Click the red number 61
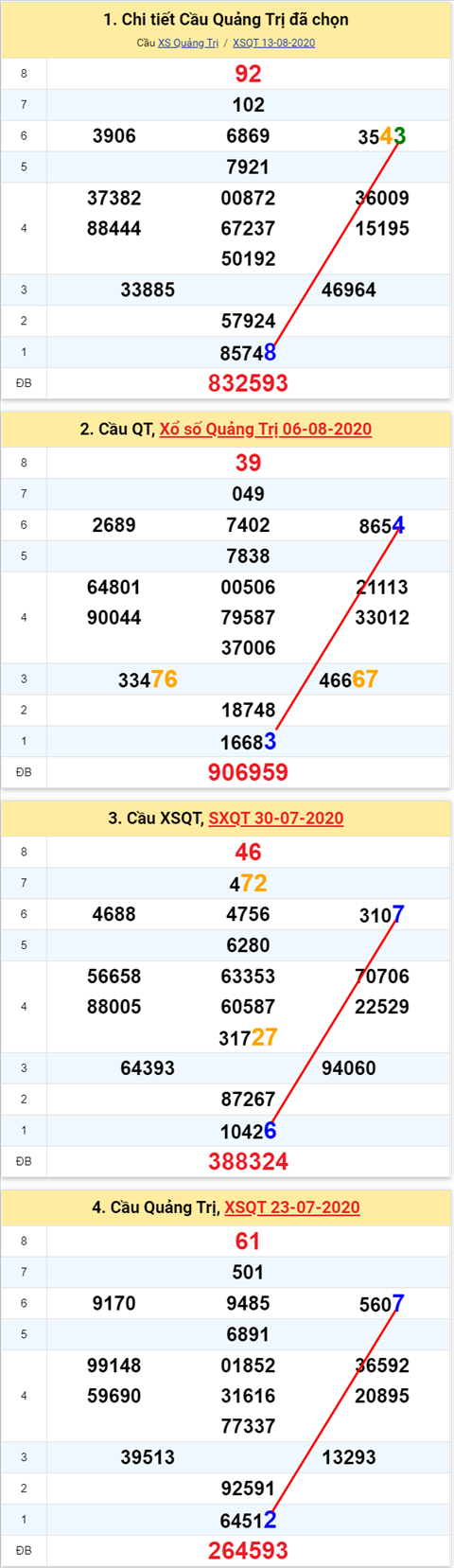This screenshot has width=454, height=1568. click(248, 1241)
